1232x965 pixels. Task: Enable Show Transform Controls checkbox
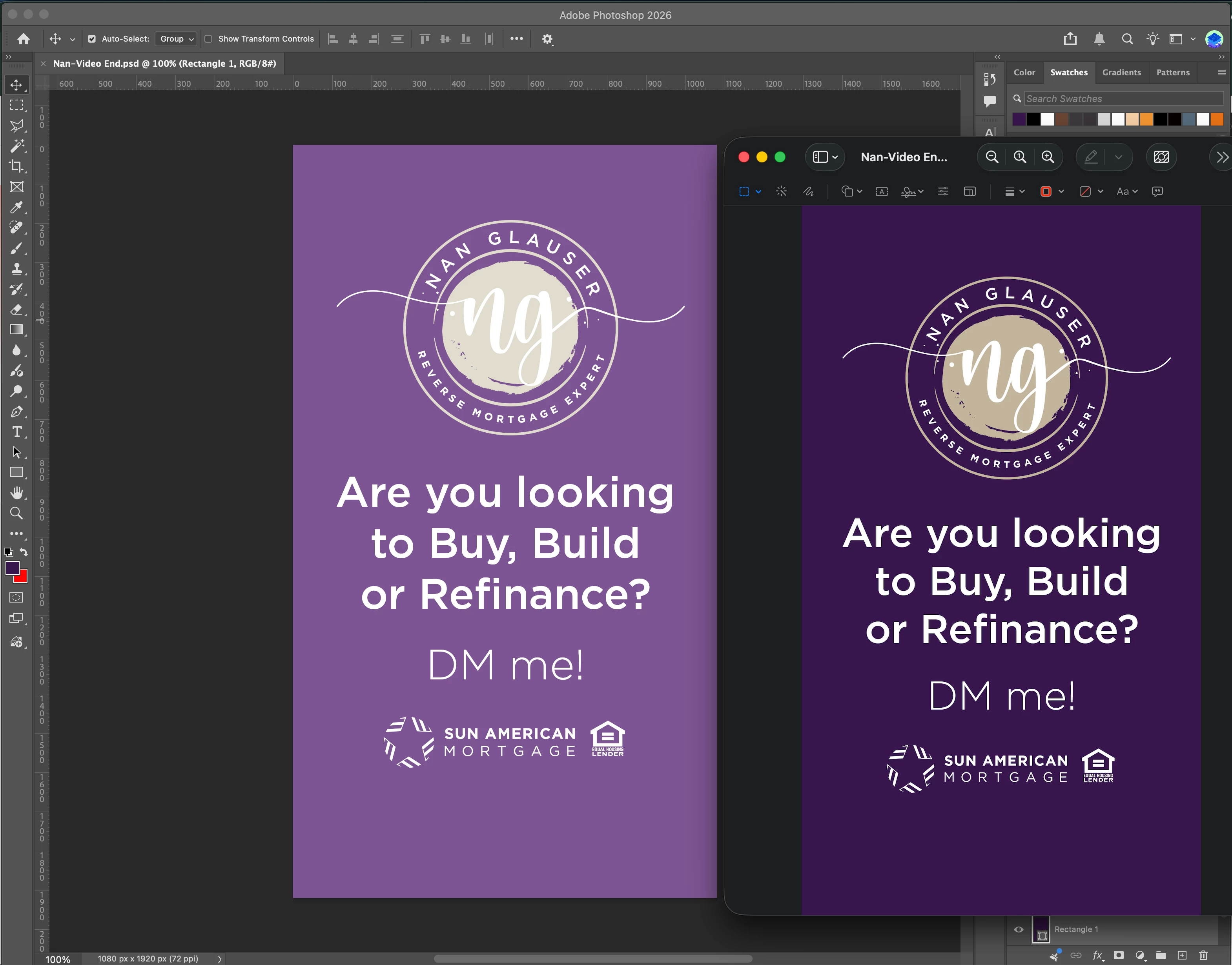pos(208,39)
